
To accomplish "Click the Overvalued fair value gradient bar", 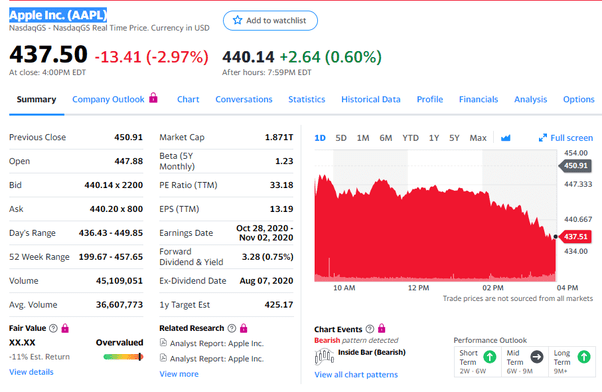I will 123,357.
